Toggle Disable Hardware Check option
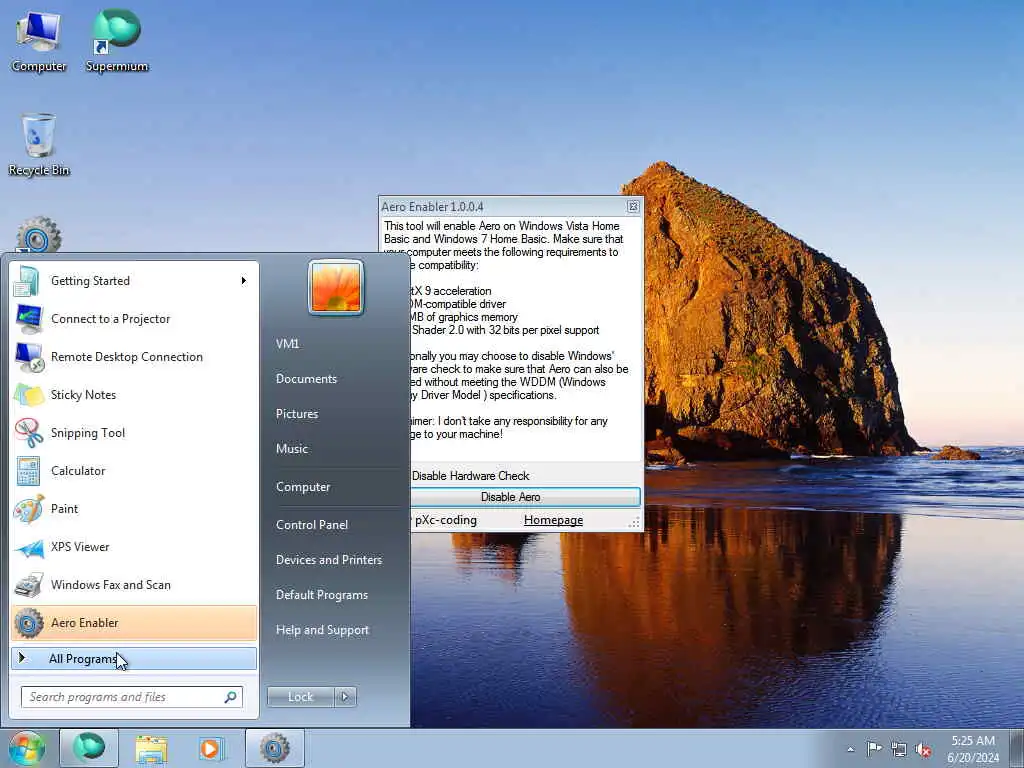 coord(470,476)
